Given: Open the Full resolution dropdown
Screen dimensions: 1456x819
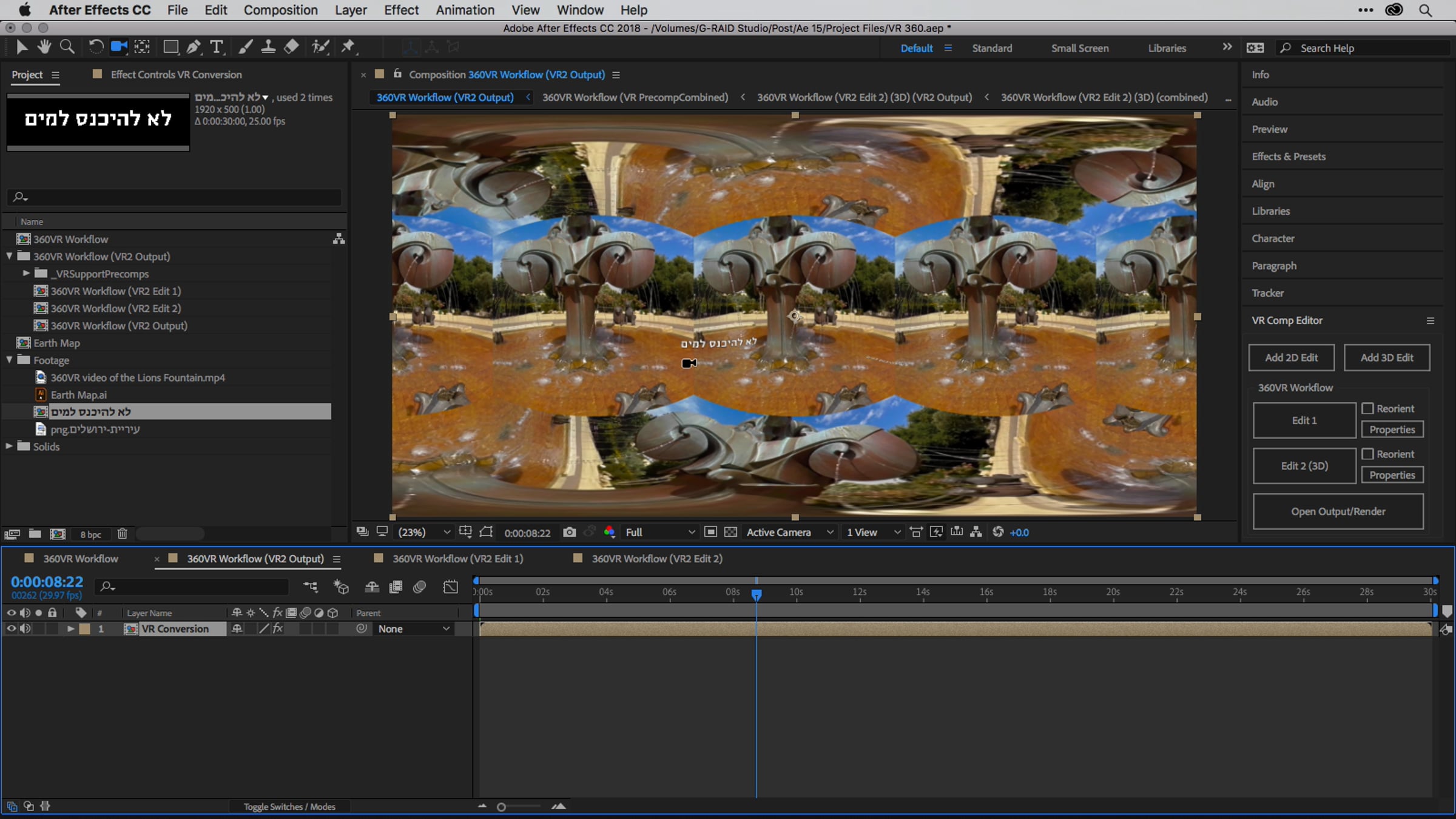Looking at the screenshot, I should pos(660,532).
